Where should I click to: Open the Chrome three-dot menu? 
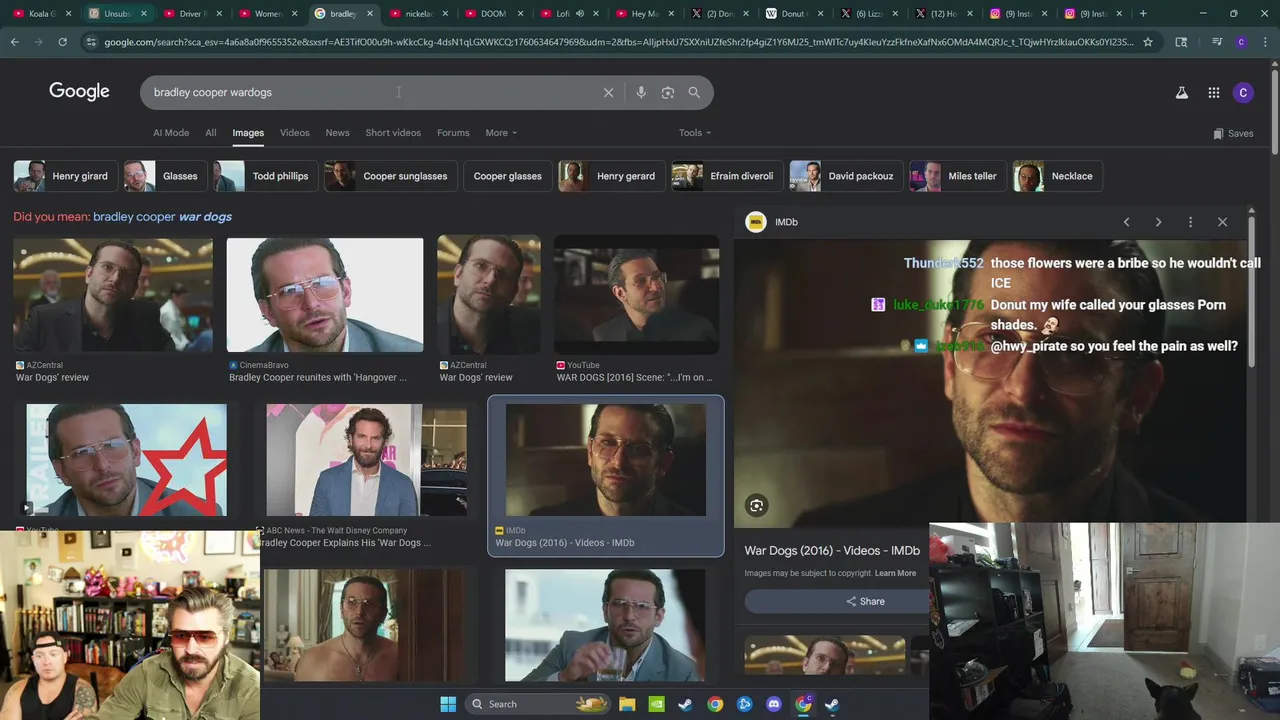click(1265, 42)
